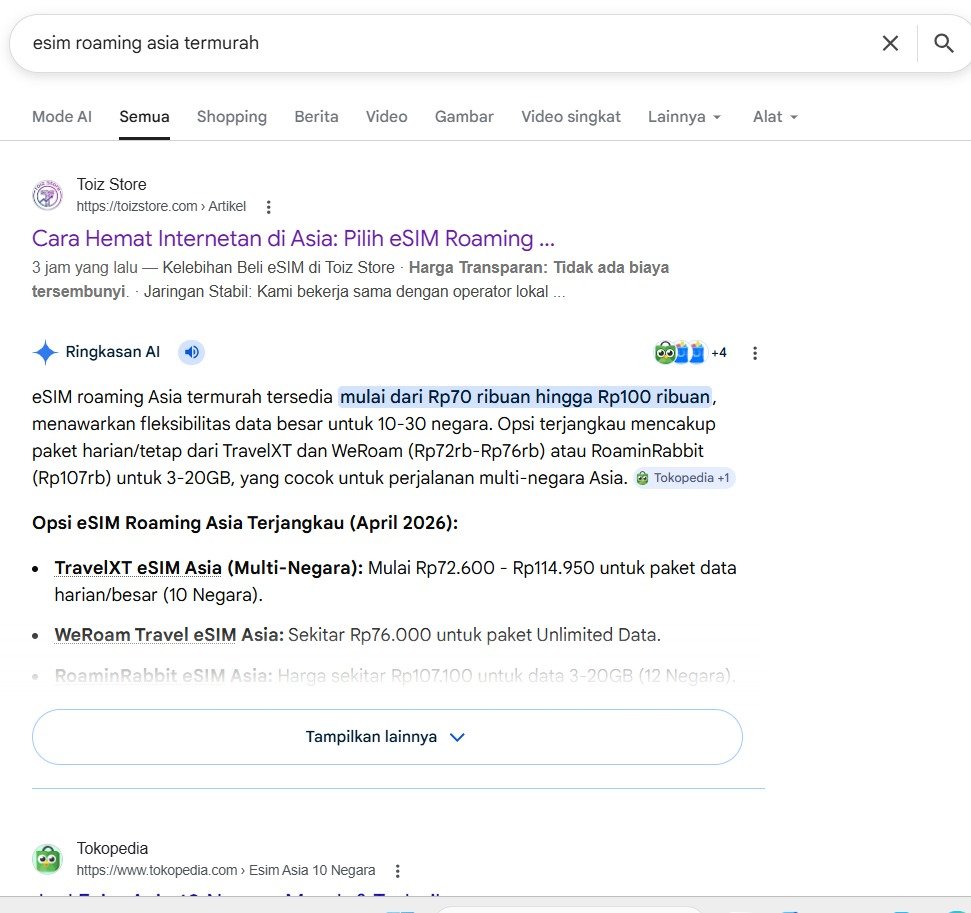Select the Semua tab
This screenshot has height=913, width=971.
pyautogui.click(x=144, y=116)
